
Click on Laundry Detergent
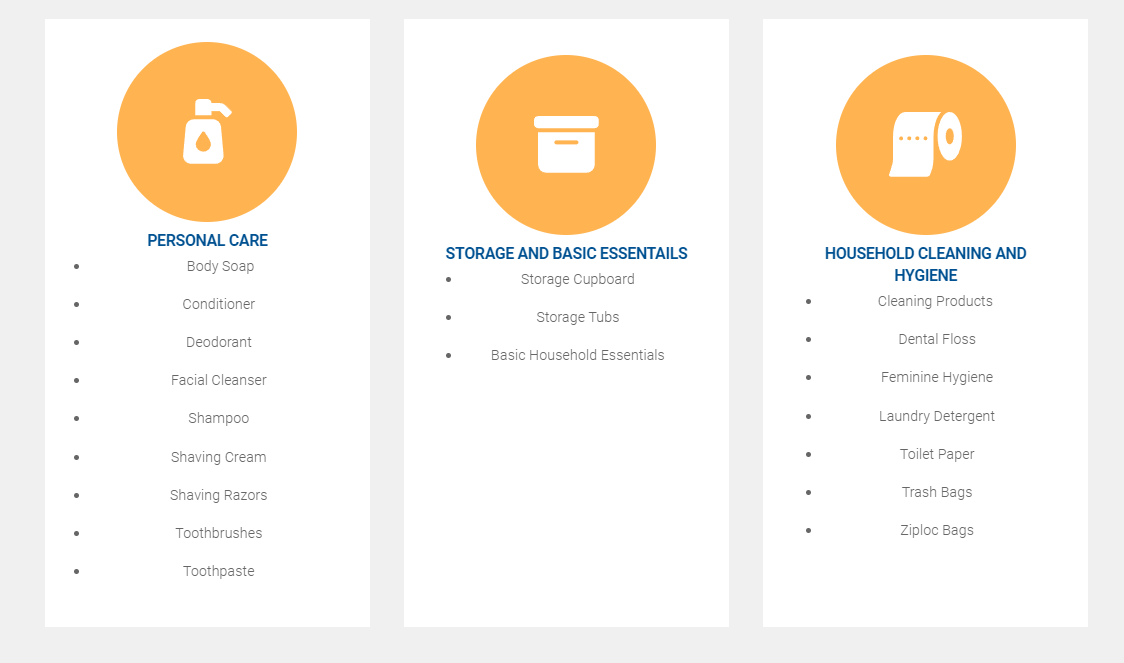[937, 416]
